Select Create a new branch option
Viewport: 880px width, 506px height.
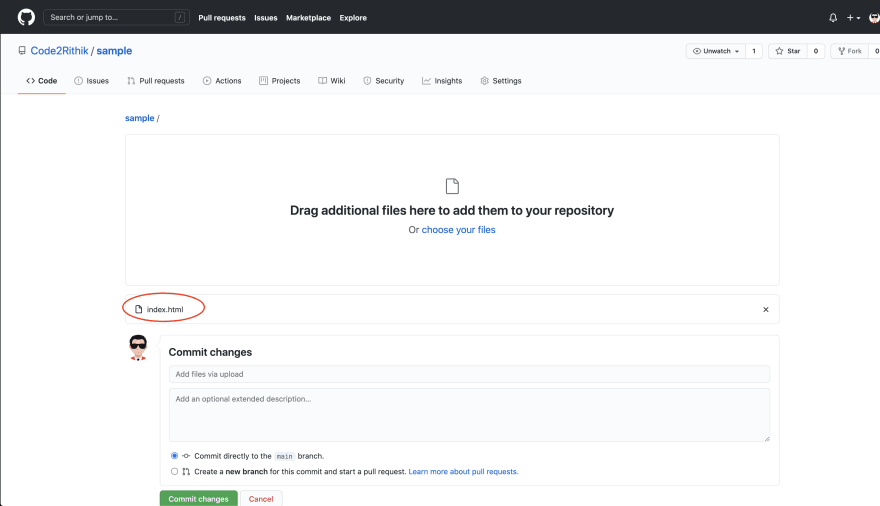tap(175, 472)
